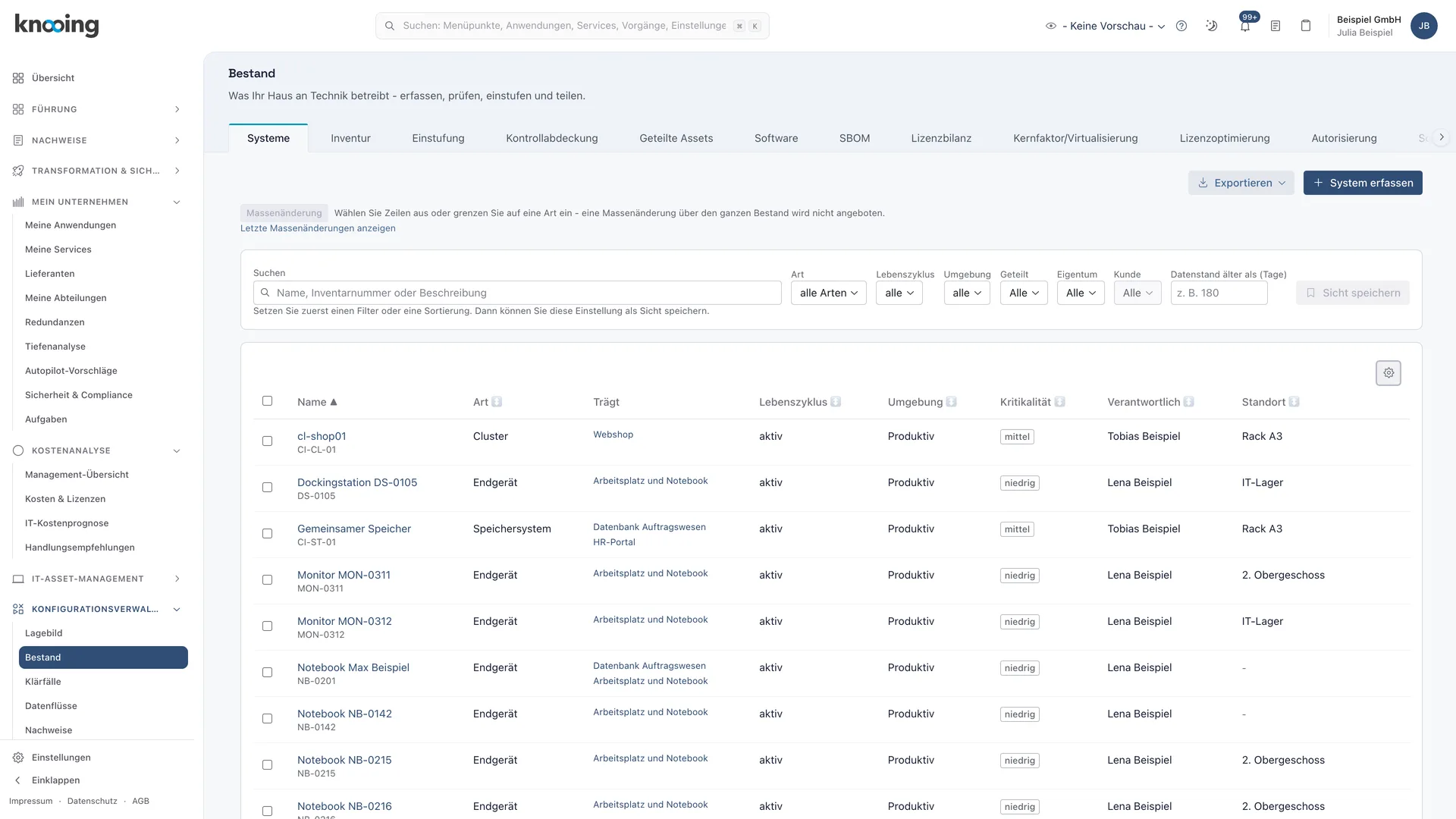
Task: Toggle the select-all rows checkbox
Action: (x=267, y=401)
